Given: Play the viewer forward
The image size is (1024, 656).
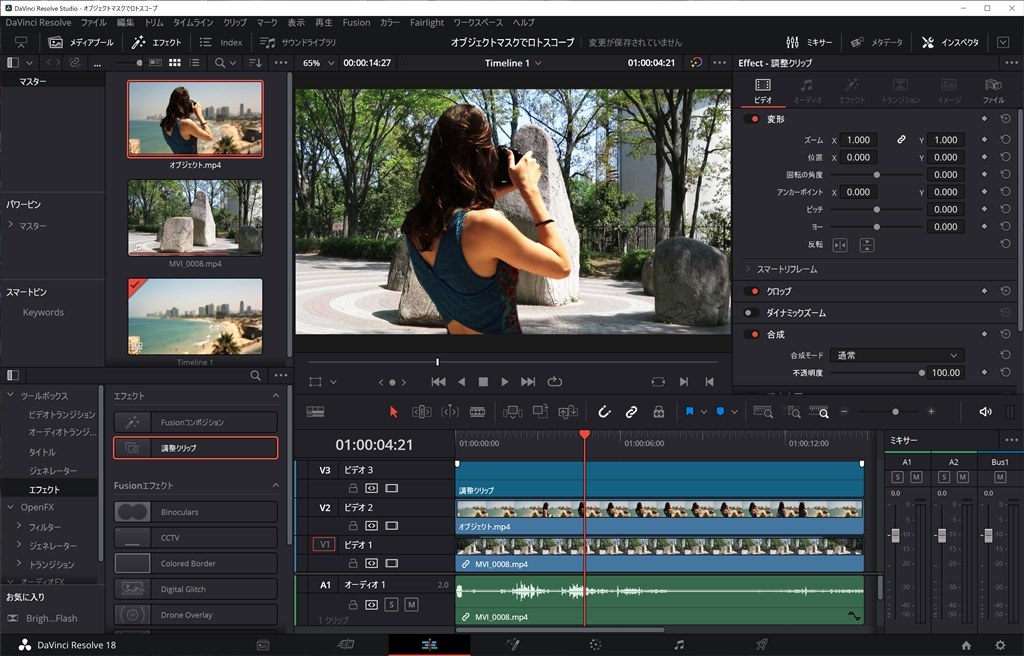Looking at the screenshot, I should point(504,382).
